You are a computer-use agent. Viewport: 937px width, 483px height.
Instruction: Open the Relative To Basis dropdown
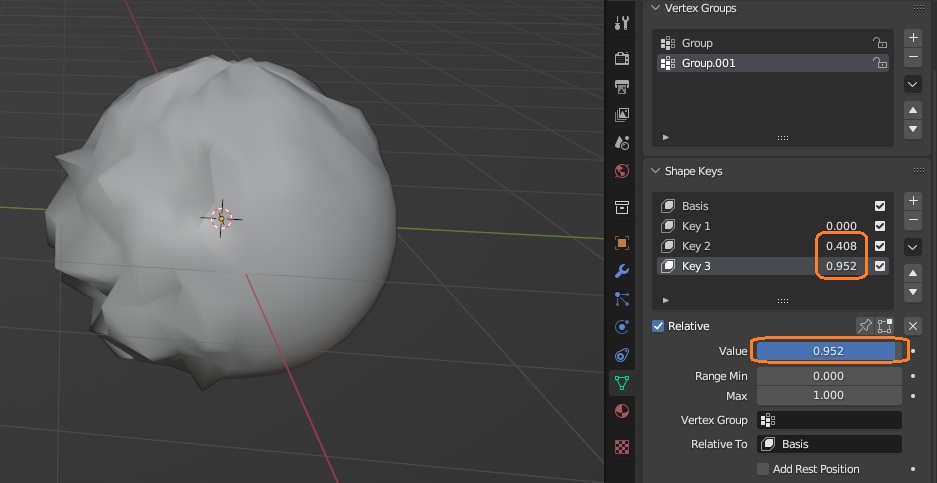pos(829,444)
